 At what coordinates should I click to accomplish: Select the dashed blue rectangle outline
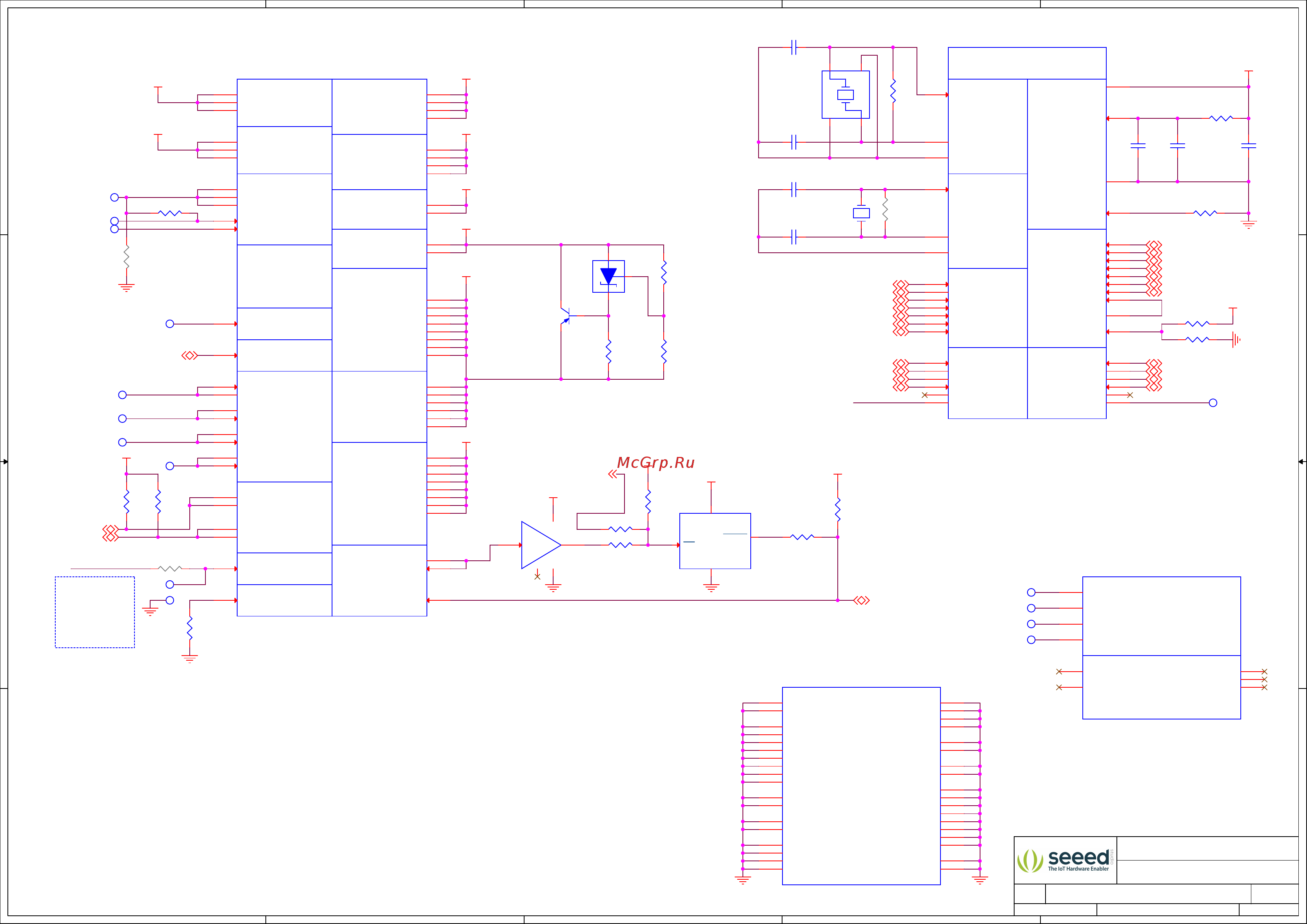94,612
